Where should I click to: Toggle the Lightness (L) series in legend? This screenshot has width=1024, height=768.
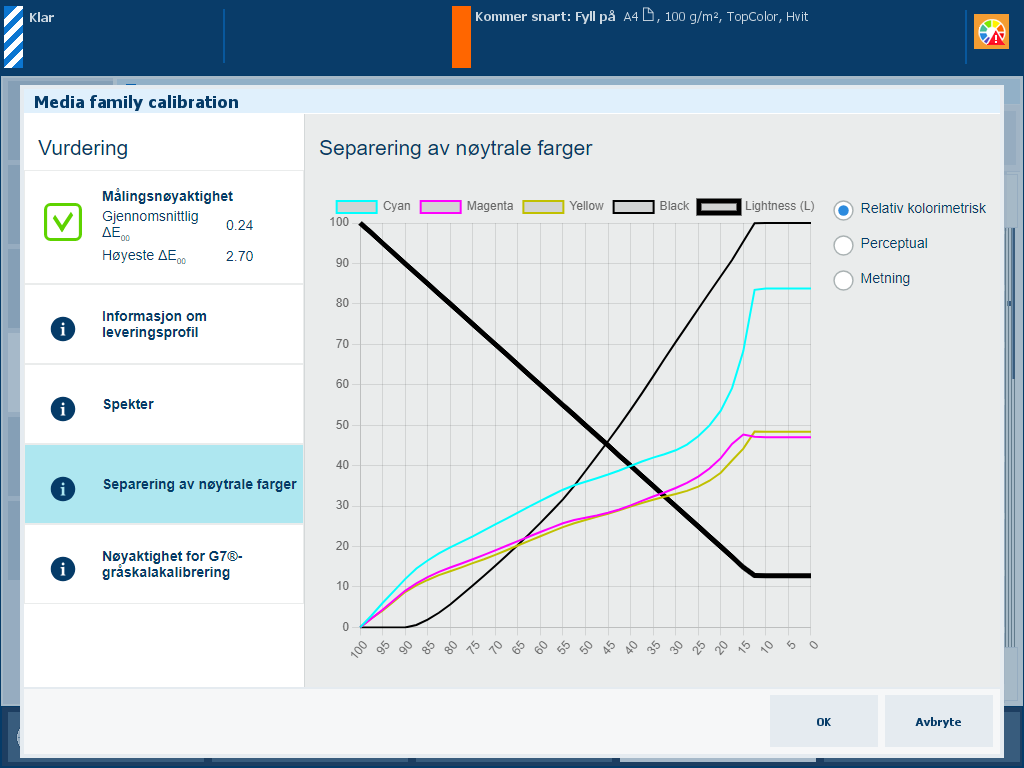click(x=756, y=206)
